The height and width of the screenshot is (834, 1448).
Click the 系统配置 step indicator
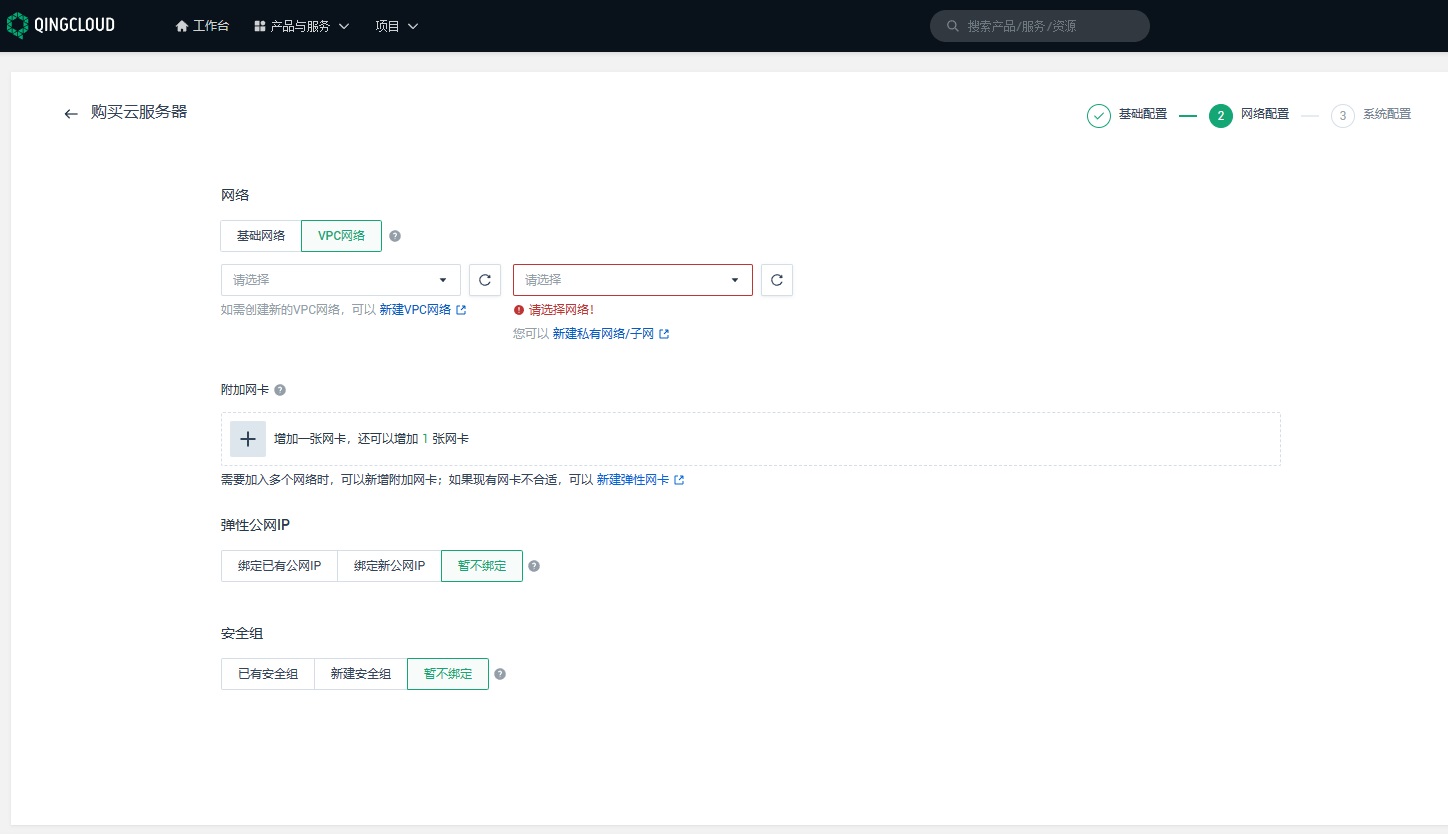point(1378,115)
